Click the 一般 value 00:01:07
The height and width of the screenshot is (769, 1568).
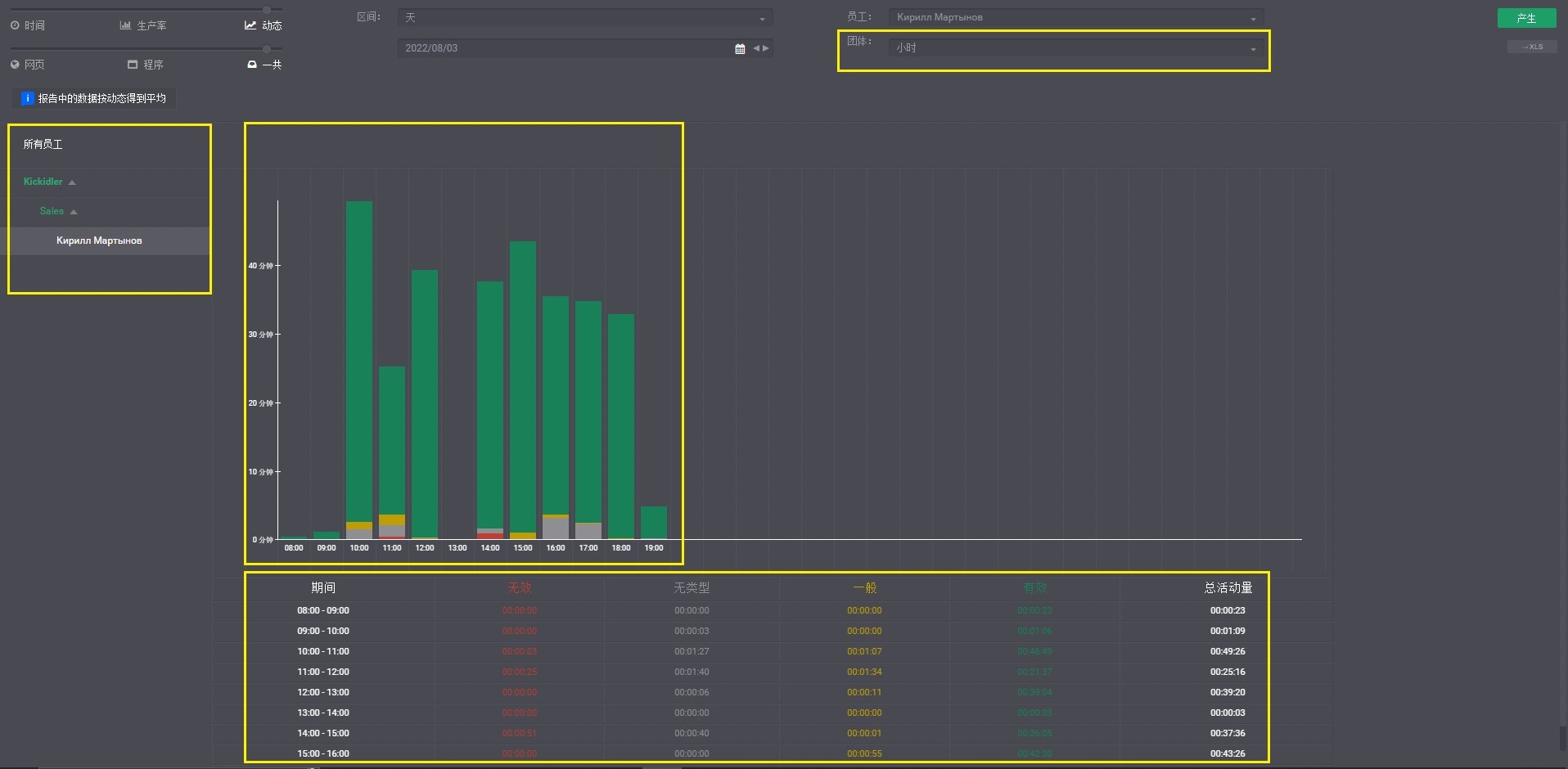tap(864, 651)
